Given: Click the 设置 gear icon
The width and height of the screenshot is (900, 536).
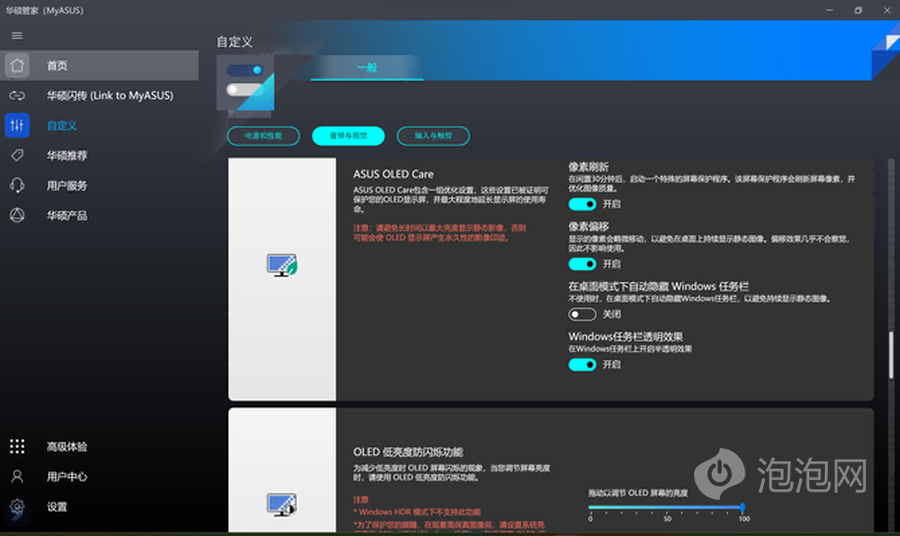Looking at the screenshot, I should tap(17, 506).
